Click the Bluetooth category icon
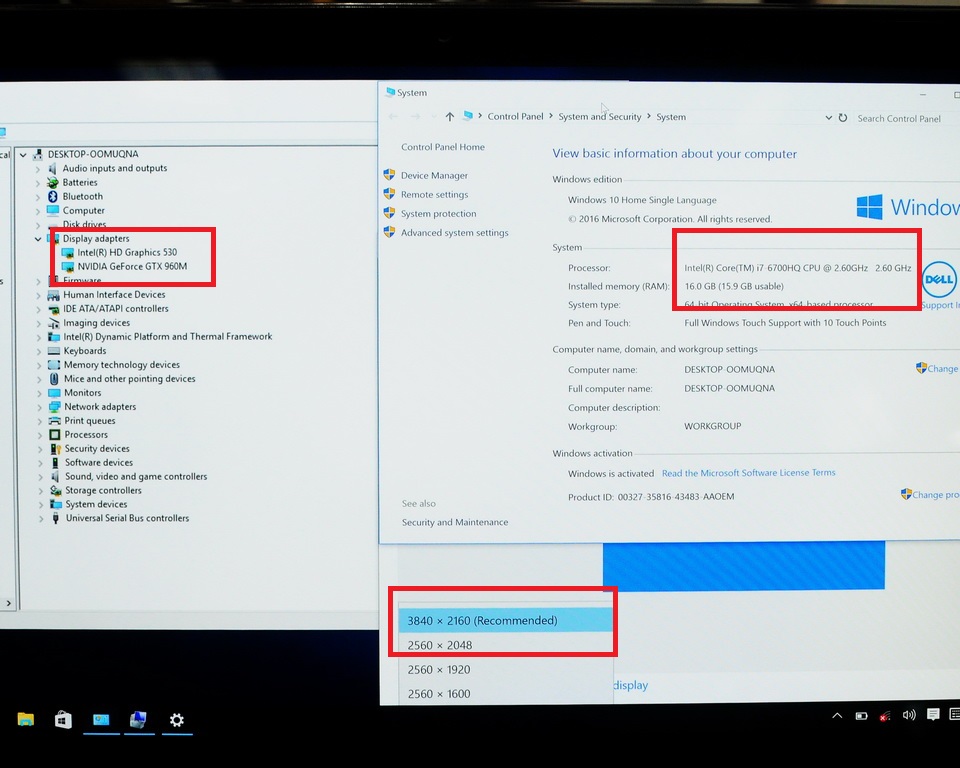 [53, 197]
